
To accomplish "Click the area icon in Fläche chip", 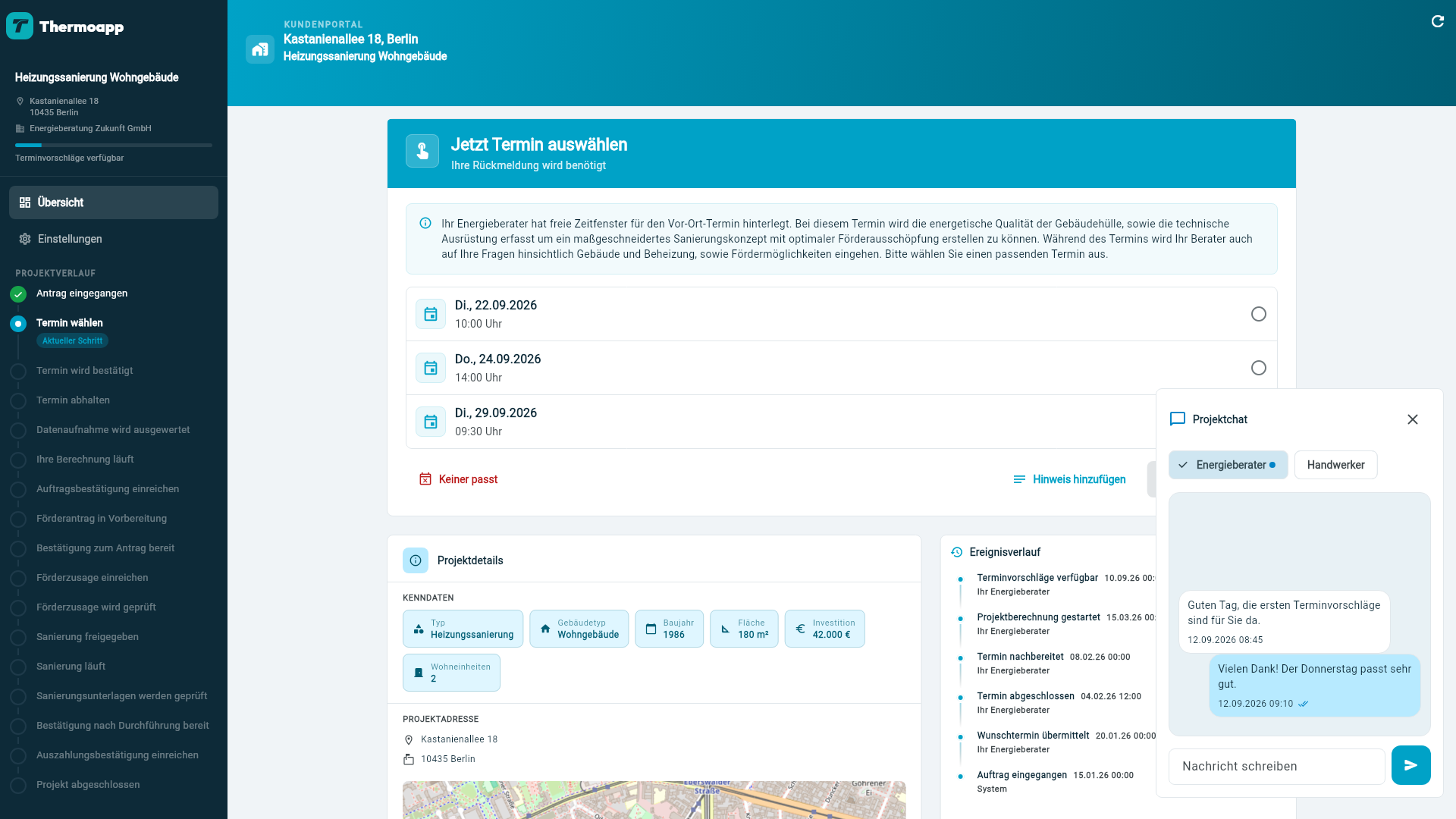I will pyautogui.click(x=725, y=629).
